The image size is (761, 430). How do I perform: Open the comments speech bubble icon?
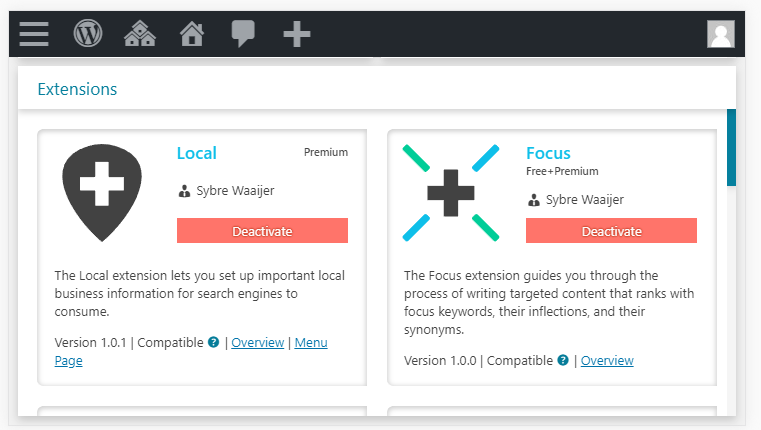(243, 33)
